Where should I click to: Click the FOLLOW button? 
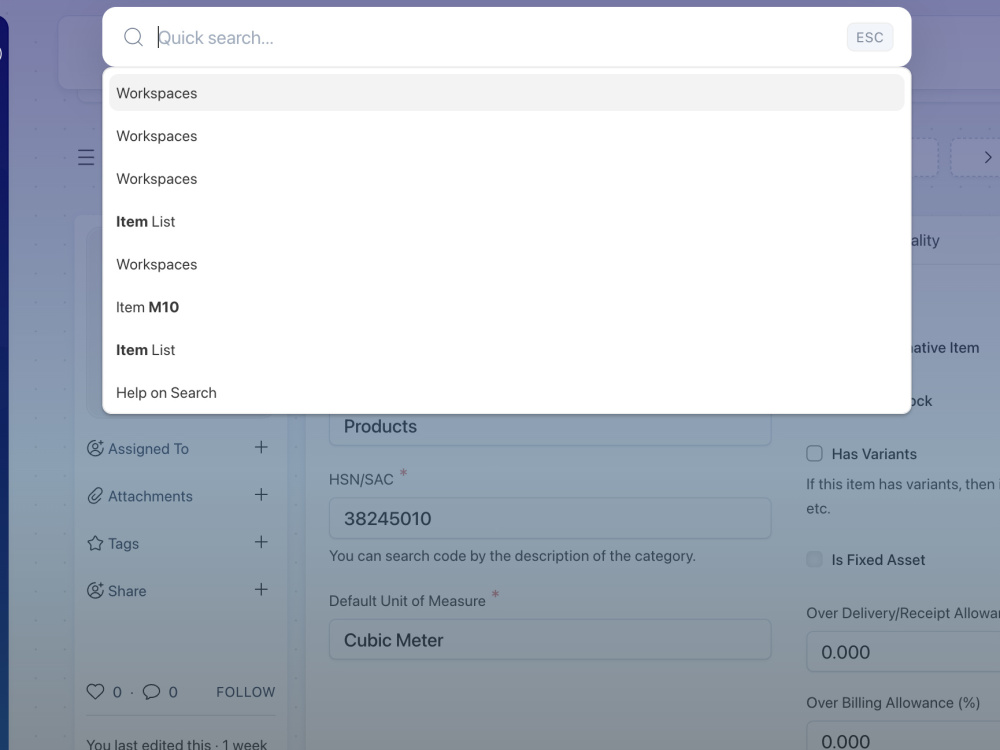click(x=246, y=692)
